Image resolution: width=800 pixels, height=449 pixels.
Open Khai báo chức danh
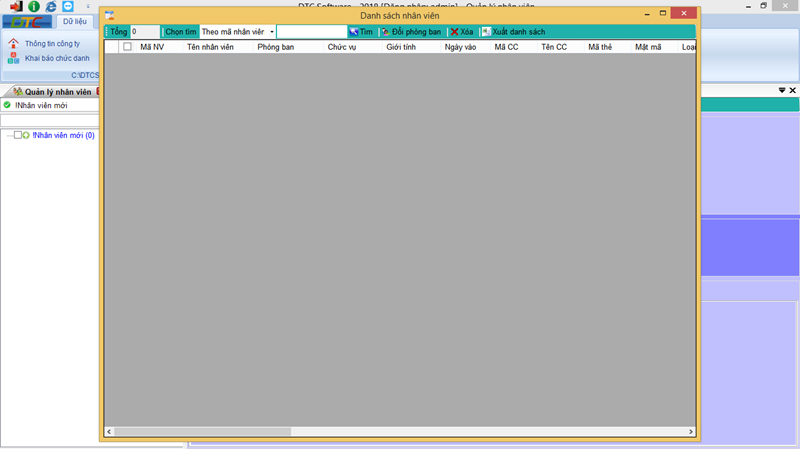click(x=55, y=58)
